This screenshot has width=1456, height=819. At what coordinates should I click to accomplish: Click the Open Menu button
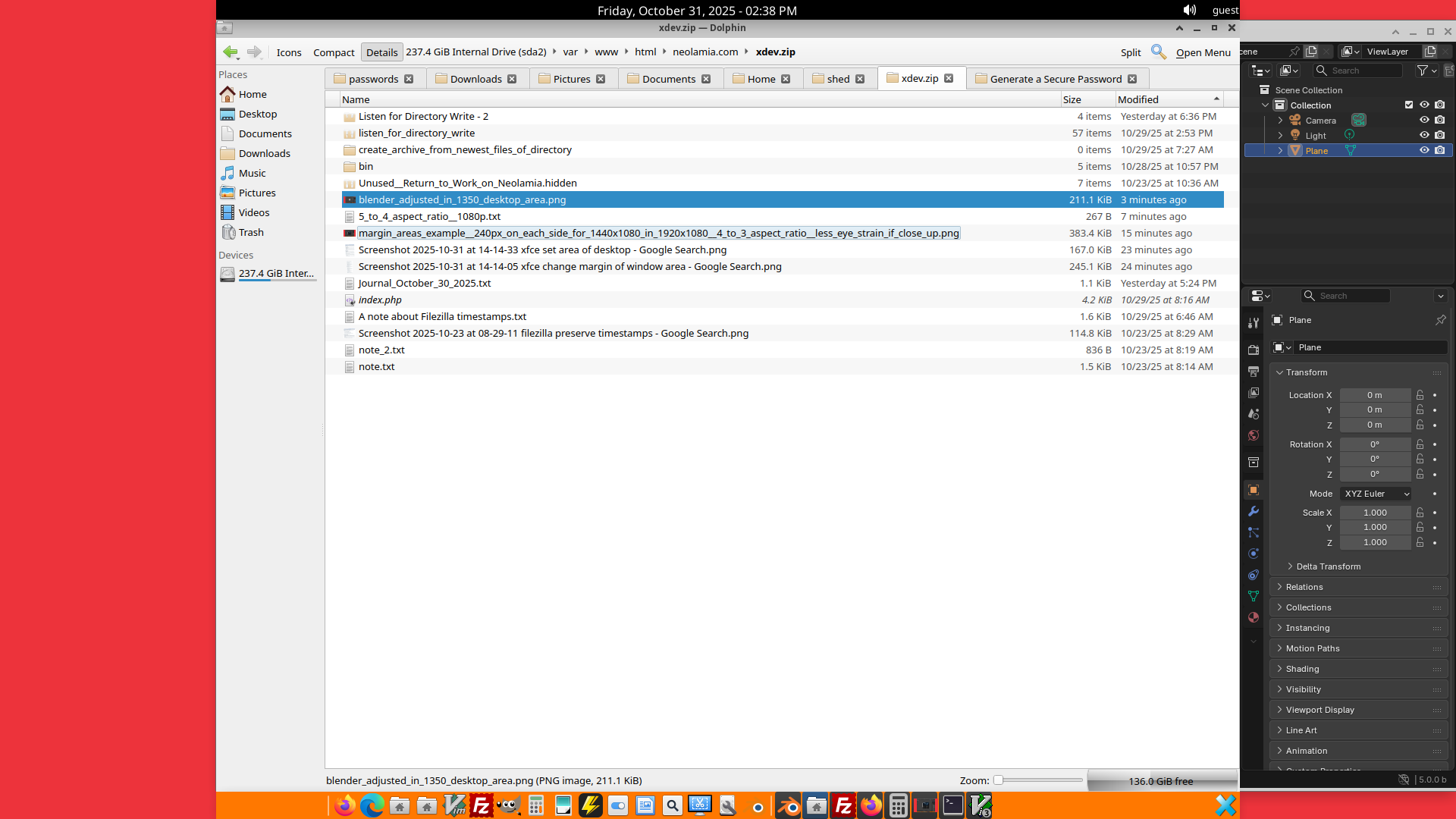click(1203, 52)
